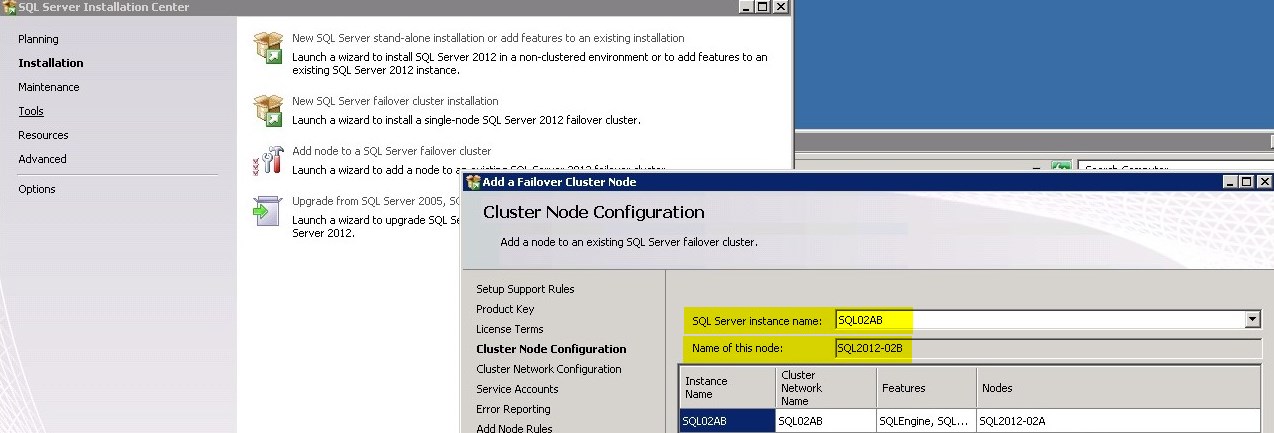The image size is (1274, 433).
Task: Select the Service Accounts step
Action: pos(517,389)
